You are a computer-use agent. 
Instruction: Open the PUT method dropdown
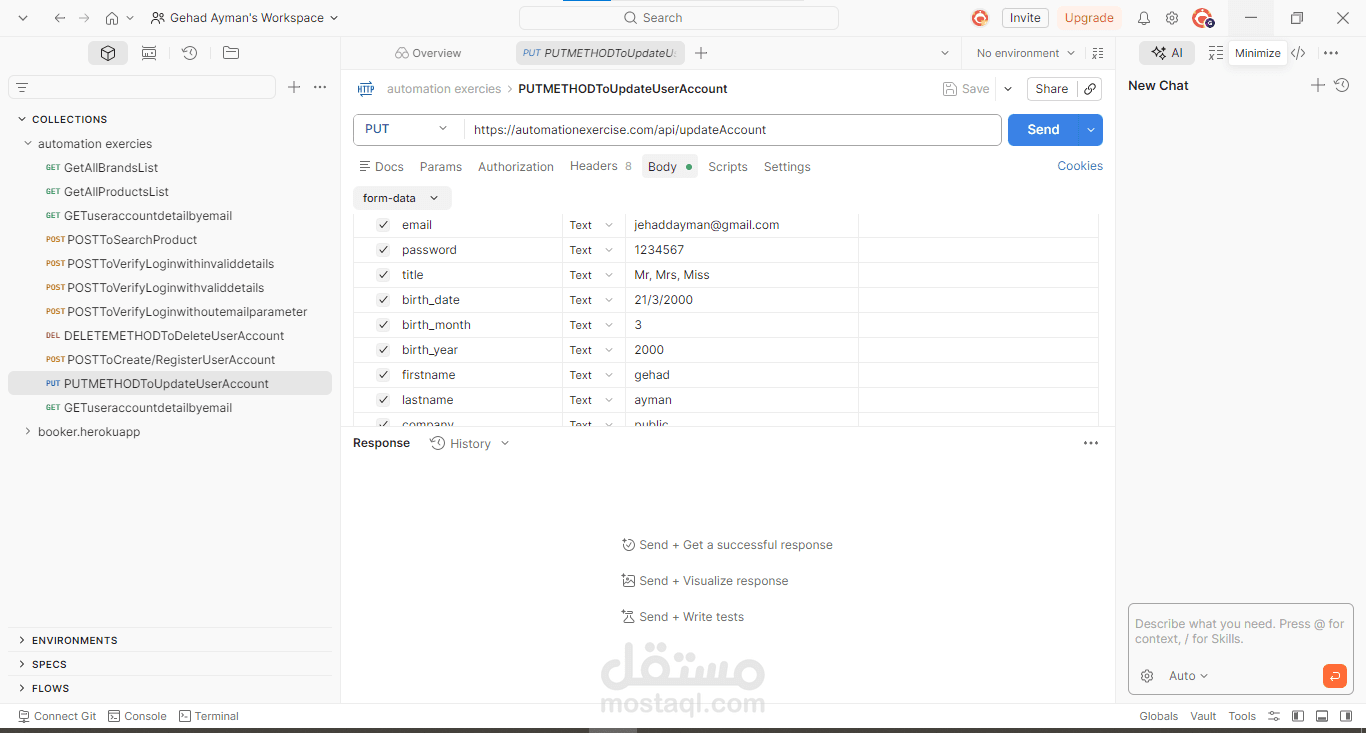click(408, 129)
